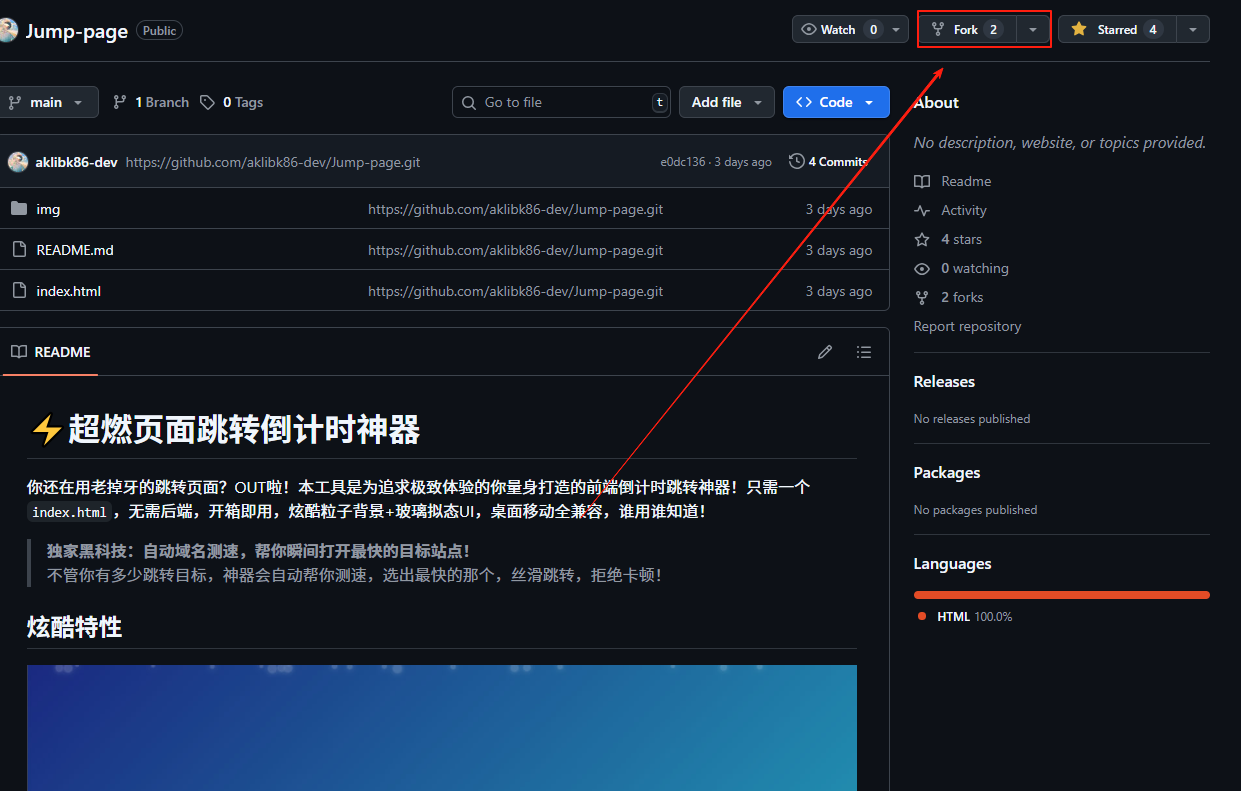
Task: Open commit hash e0dc136
Action: coord(683,161)
